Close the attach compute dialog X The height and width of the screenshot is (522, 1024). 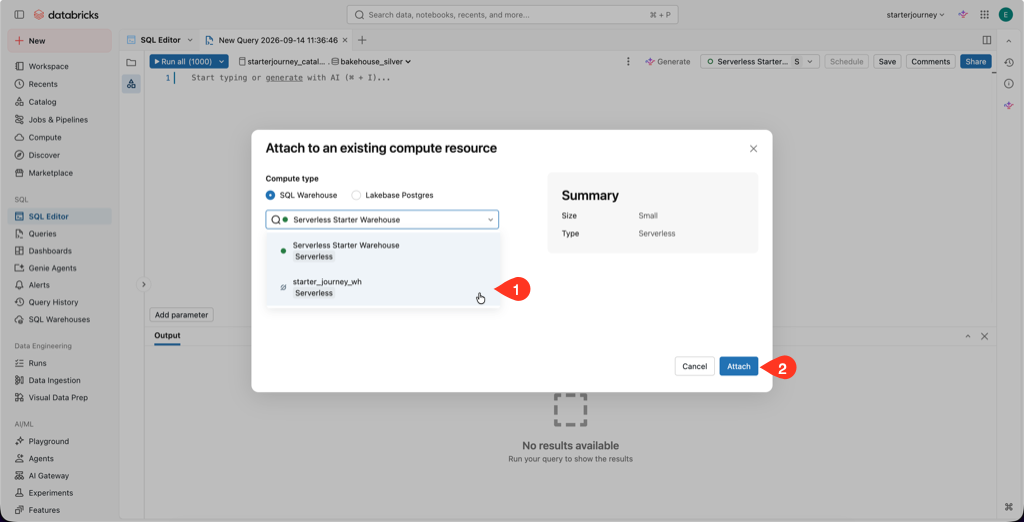click(x=753, y=149)
